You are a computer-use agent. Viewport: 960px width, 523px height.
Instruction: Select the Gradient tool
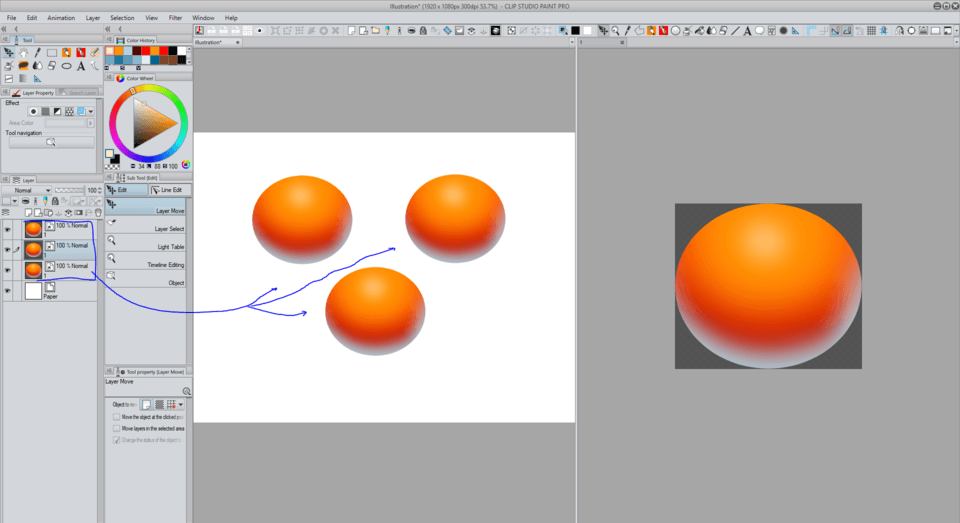23,78
